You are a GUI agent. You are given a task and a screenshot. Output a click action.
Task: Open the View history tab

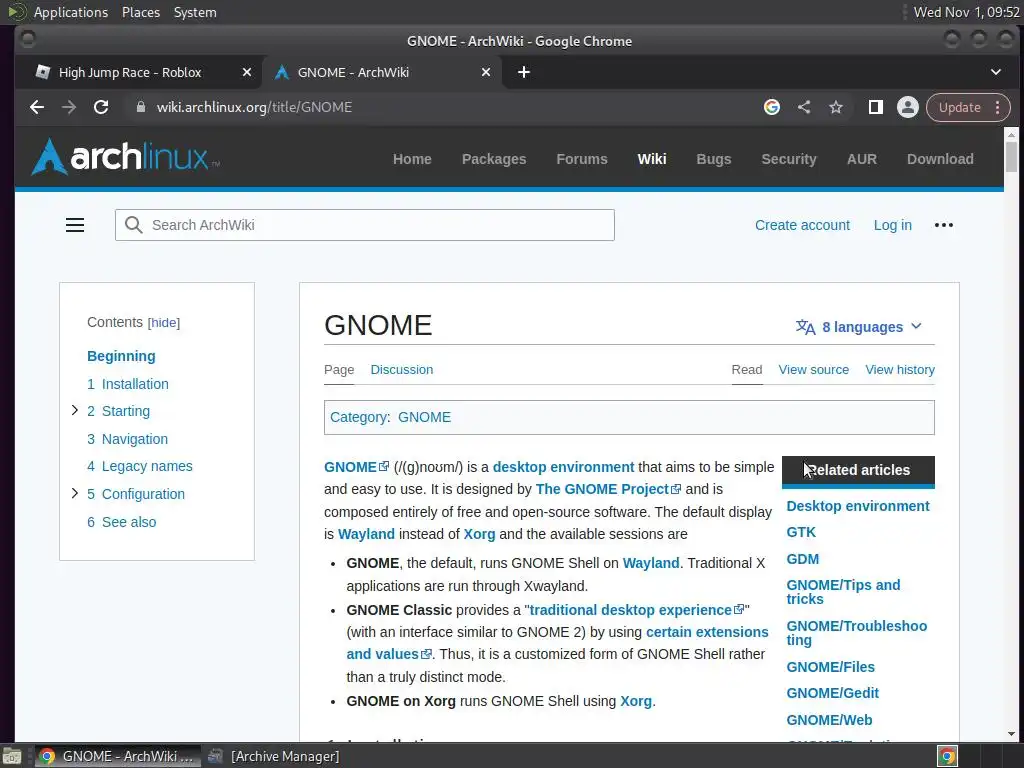tap(900, 370)
